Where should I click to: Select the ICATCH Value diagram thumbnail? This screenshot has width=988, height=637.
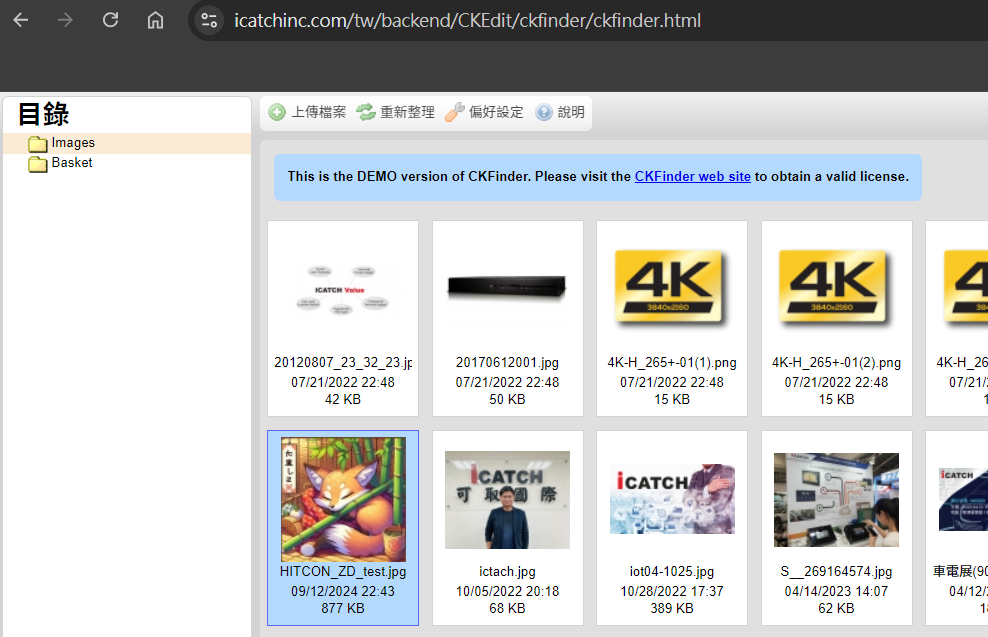click(343, 290)
